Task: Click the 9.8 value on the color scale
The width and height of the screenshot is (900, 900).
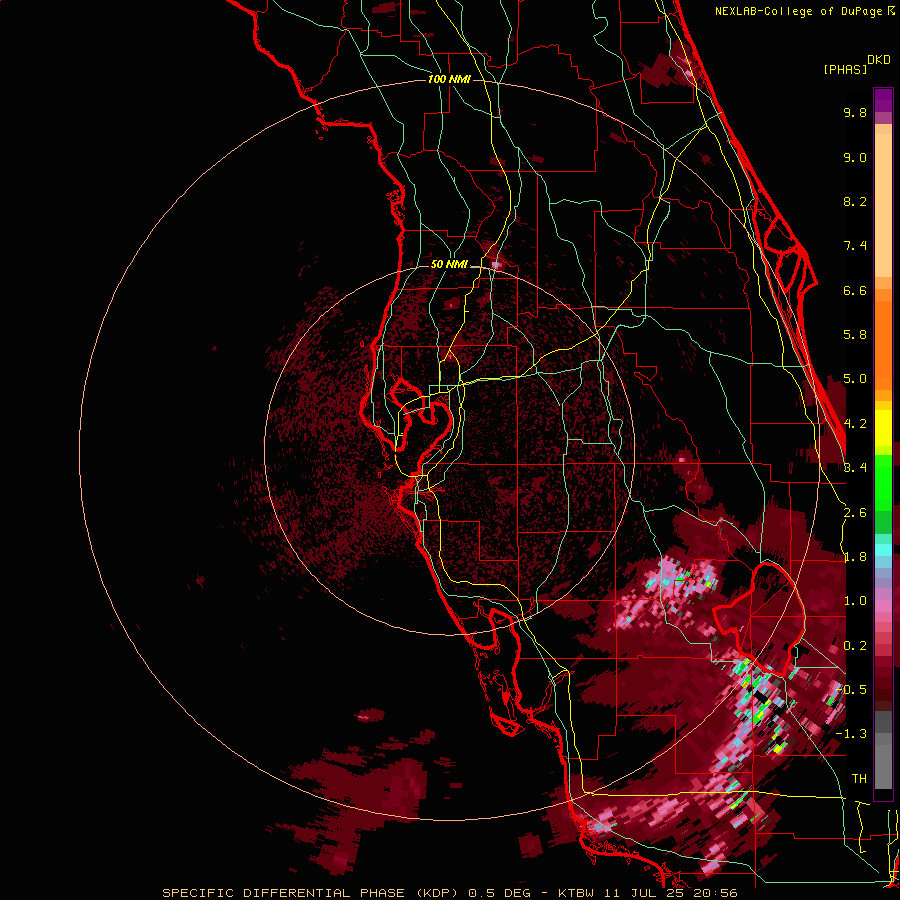Action: click(855, 112)
